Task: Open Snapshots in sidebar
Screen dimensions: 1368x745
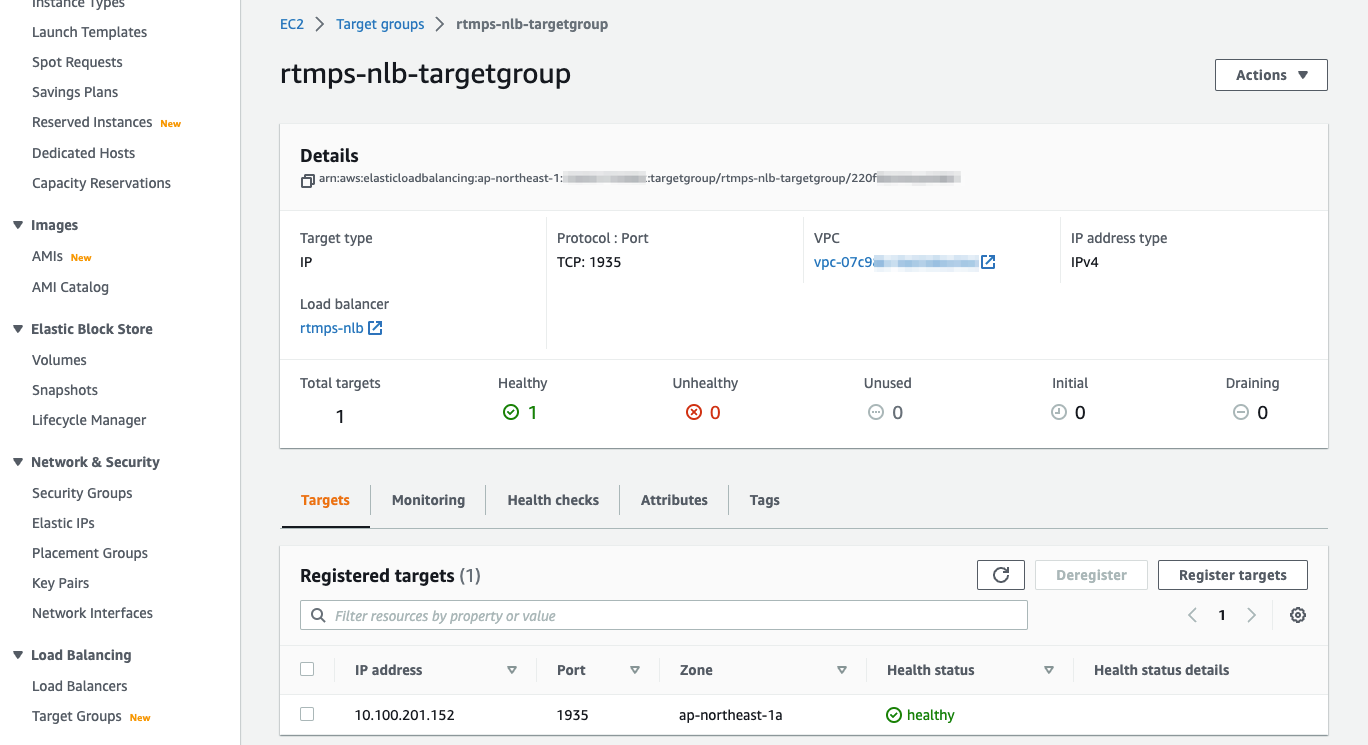Action: [65, 390]
